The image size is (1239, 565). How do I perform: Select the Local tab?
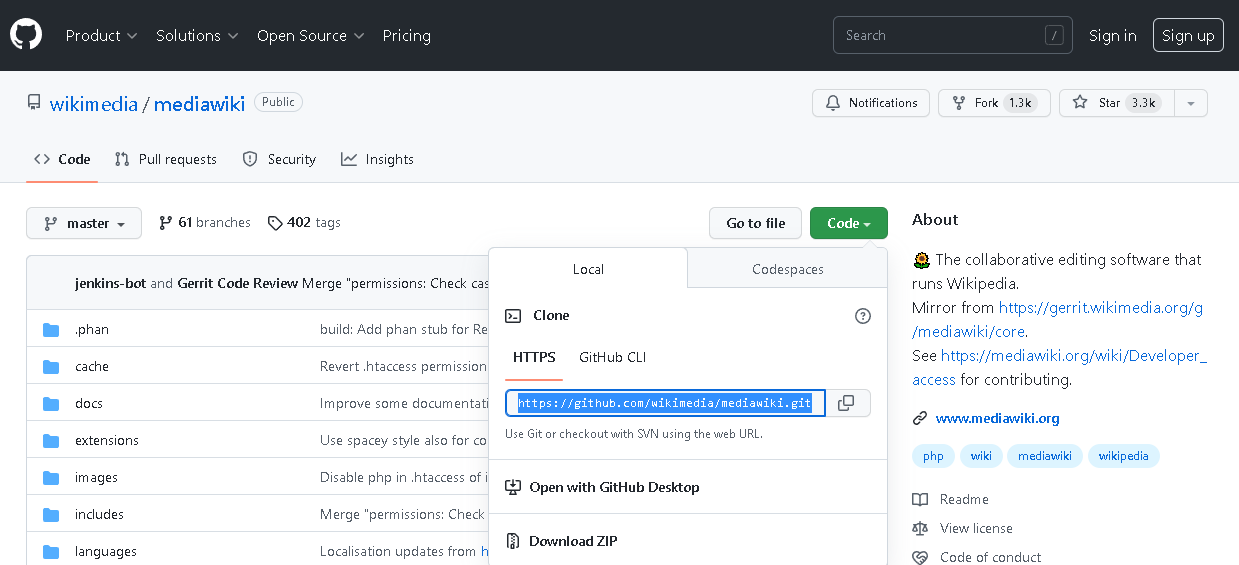click(x=588, y=270)
